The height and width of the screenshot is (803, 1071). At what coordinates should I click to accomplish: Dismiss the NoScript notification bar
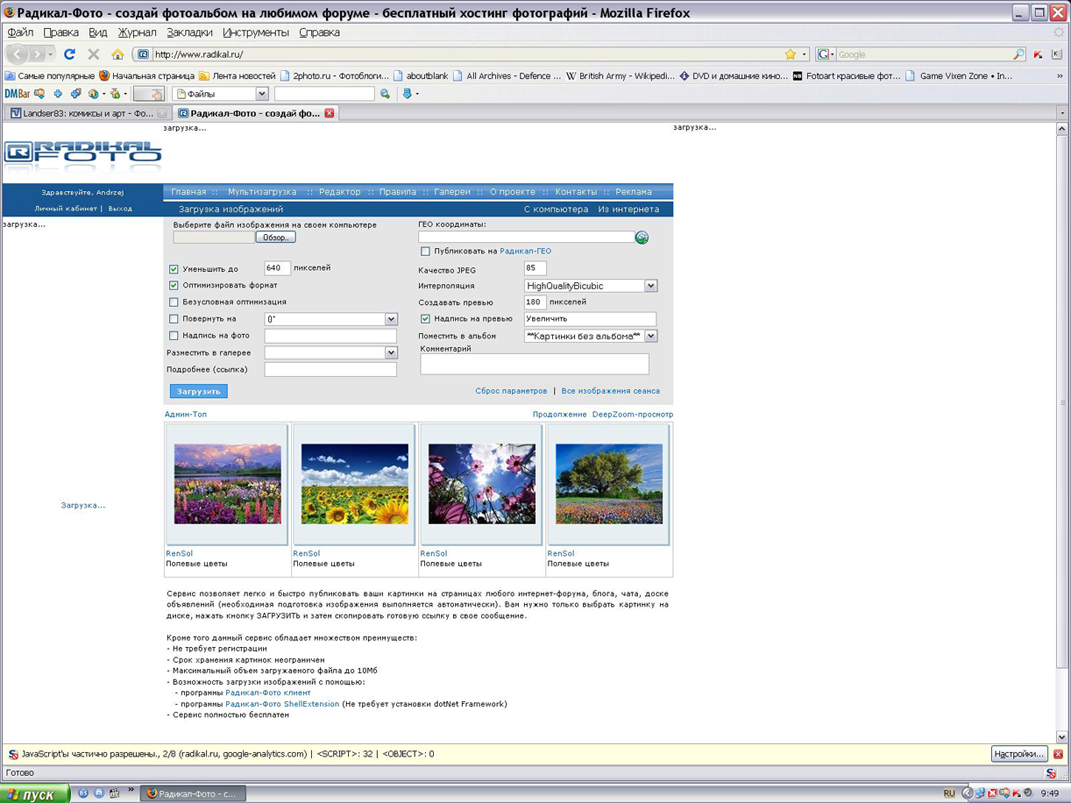coord(1058,754)
